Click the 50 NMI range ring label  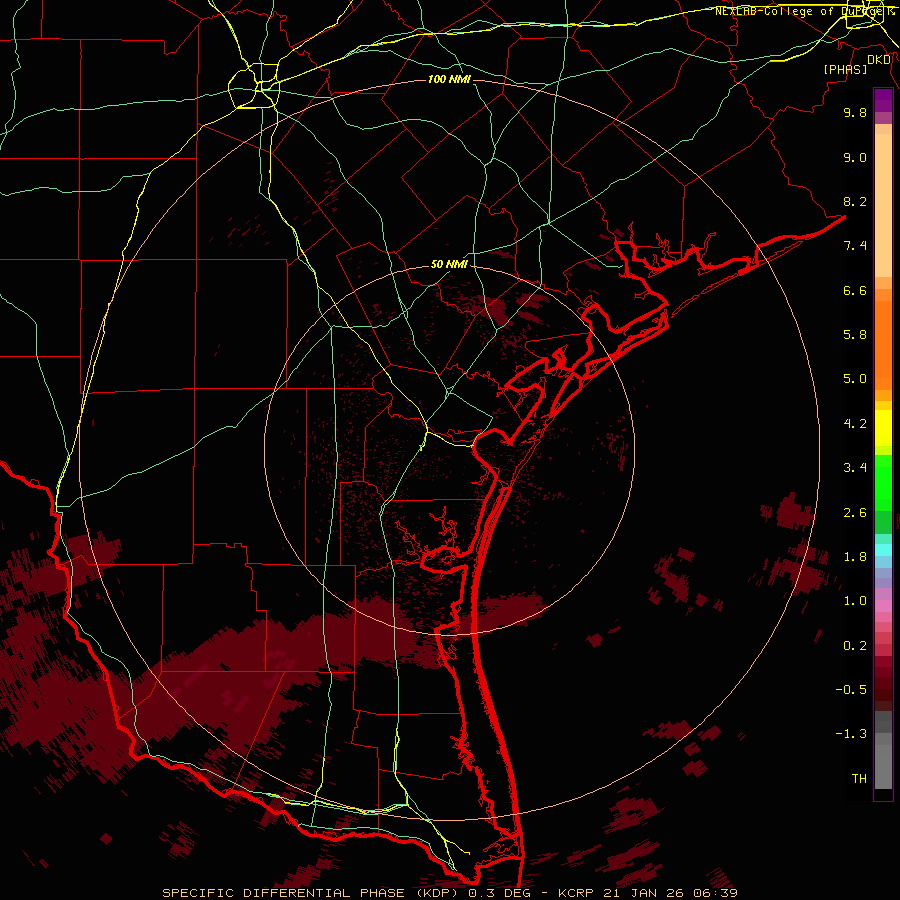click(x=449, y=265)
